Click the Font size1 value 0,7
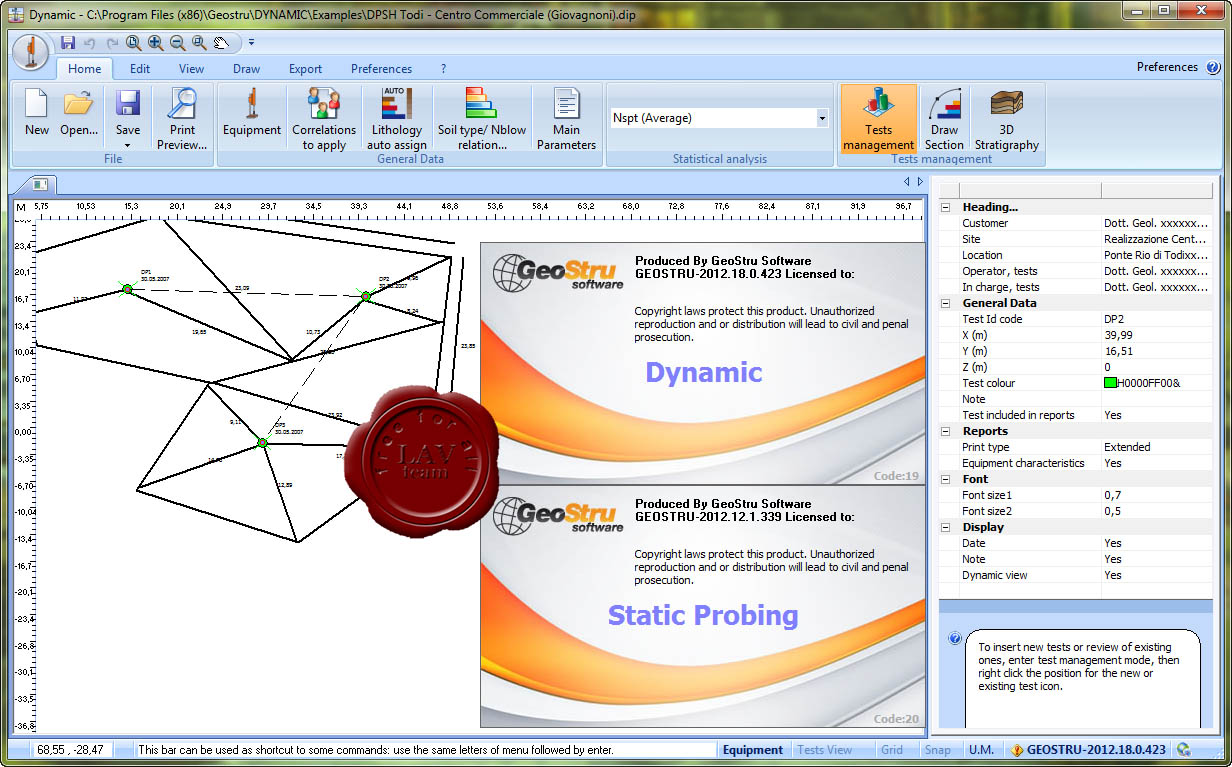The width and height of the screenshot is (1232, 767). coord(1157,495)
